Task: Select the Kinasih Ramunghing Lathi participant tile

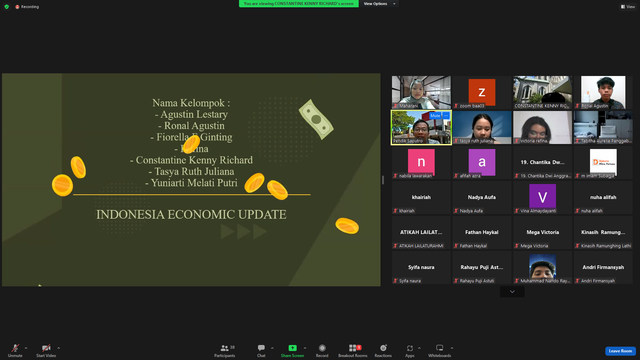Action: (603, 233)
